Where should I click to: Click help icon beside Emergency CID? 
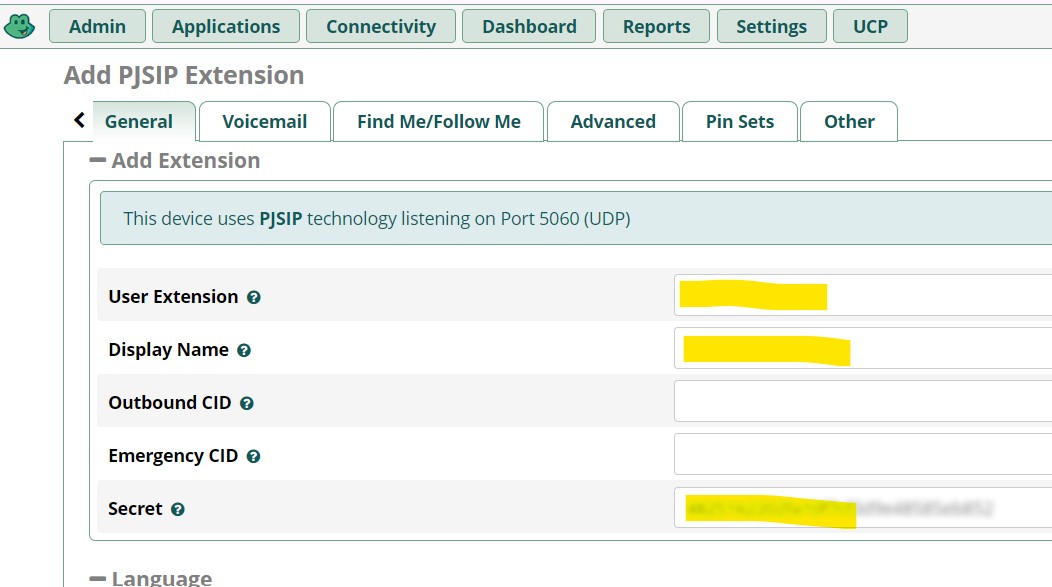point(254,457)
